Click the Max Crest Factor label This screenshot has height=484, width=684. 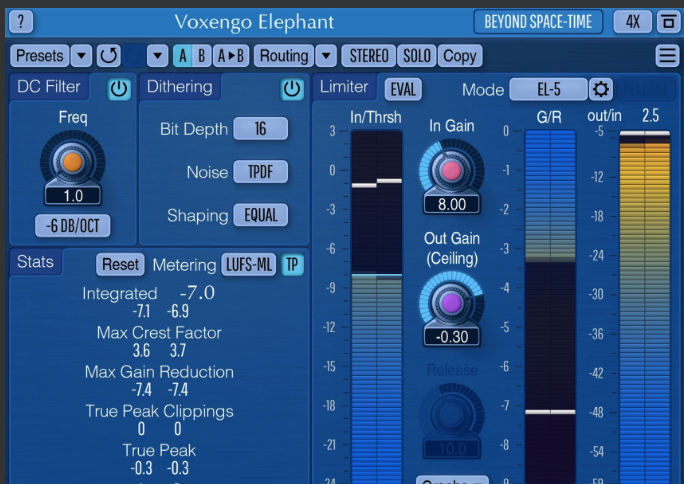pyautogui.click(x=159, y=333)
